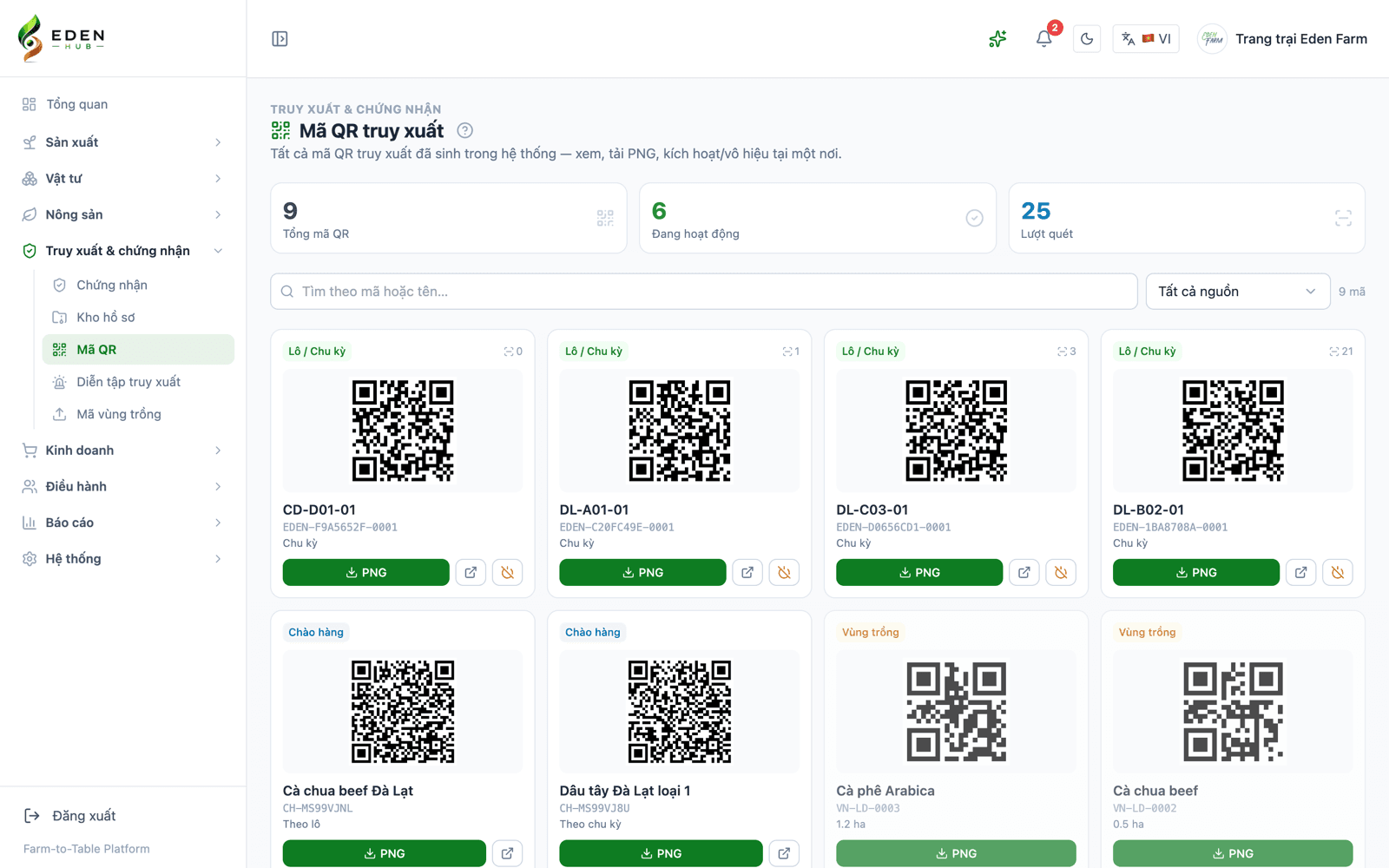Click the QR image of Cà phê Arabica
The image size is (1389, 868).
coord(956,712)
